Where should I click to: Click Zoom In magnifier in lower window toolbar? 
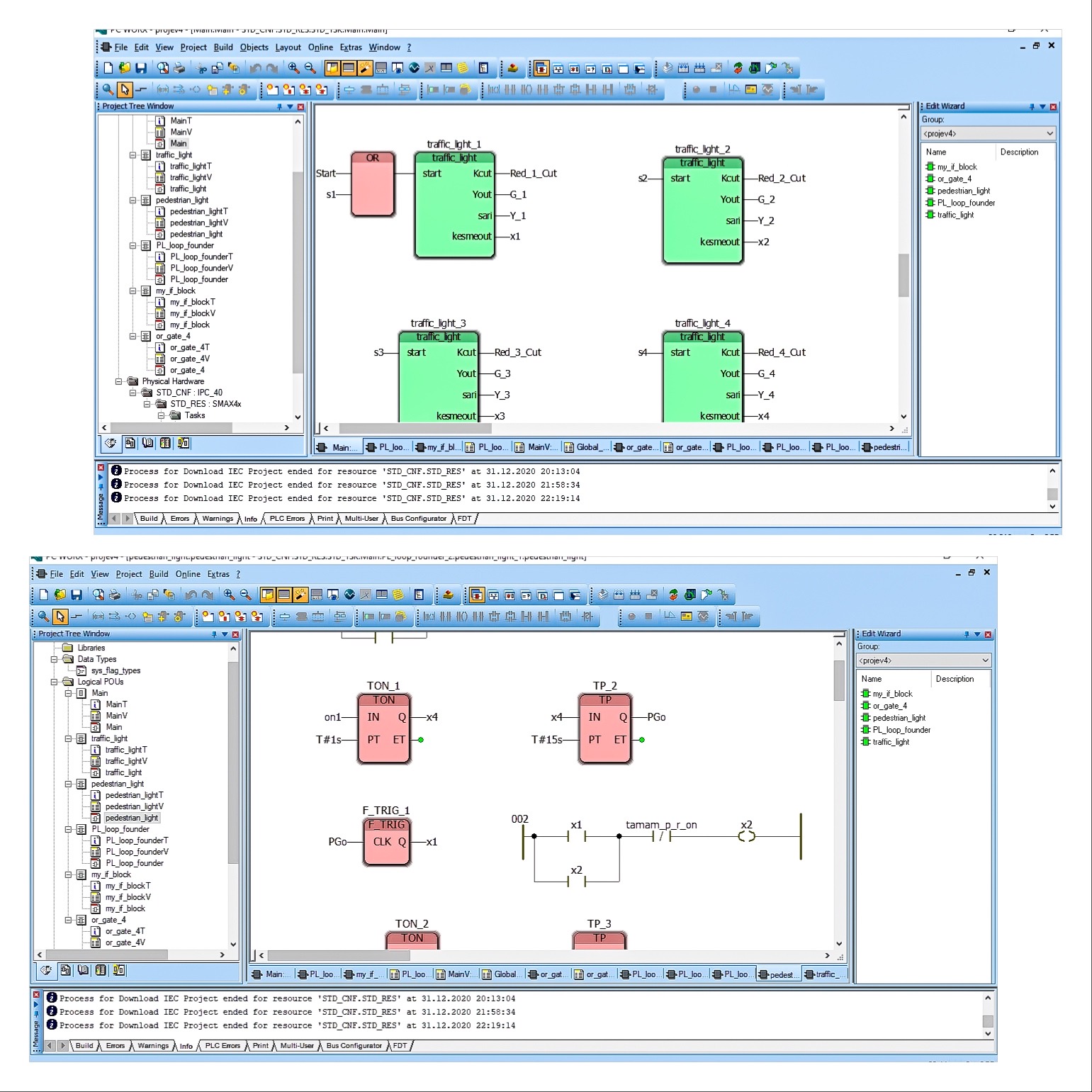tap(229, 595)
